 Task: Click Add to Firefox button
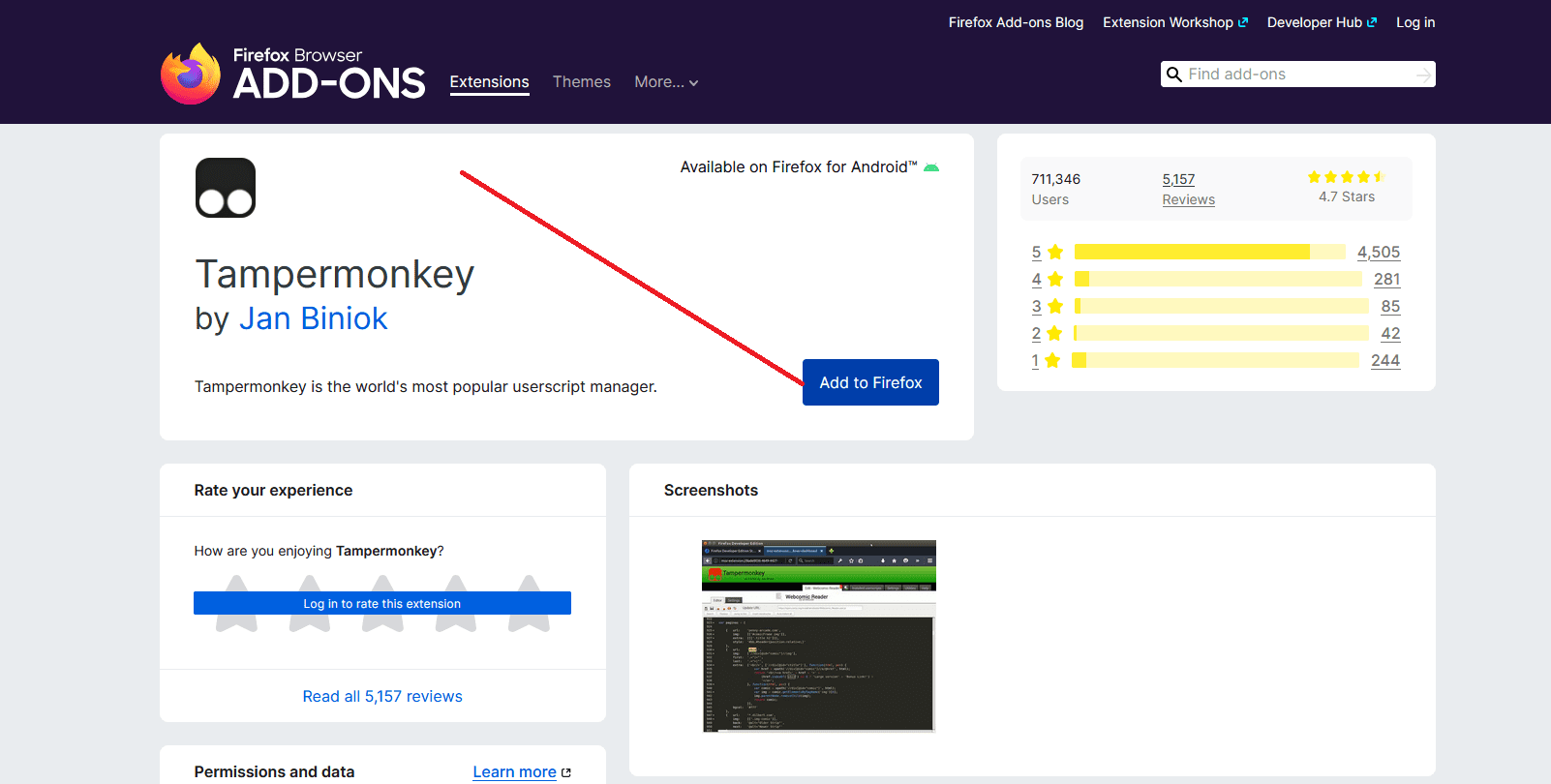870,382
